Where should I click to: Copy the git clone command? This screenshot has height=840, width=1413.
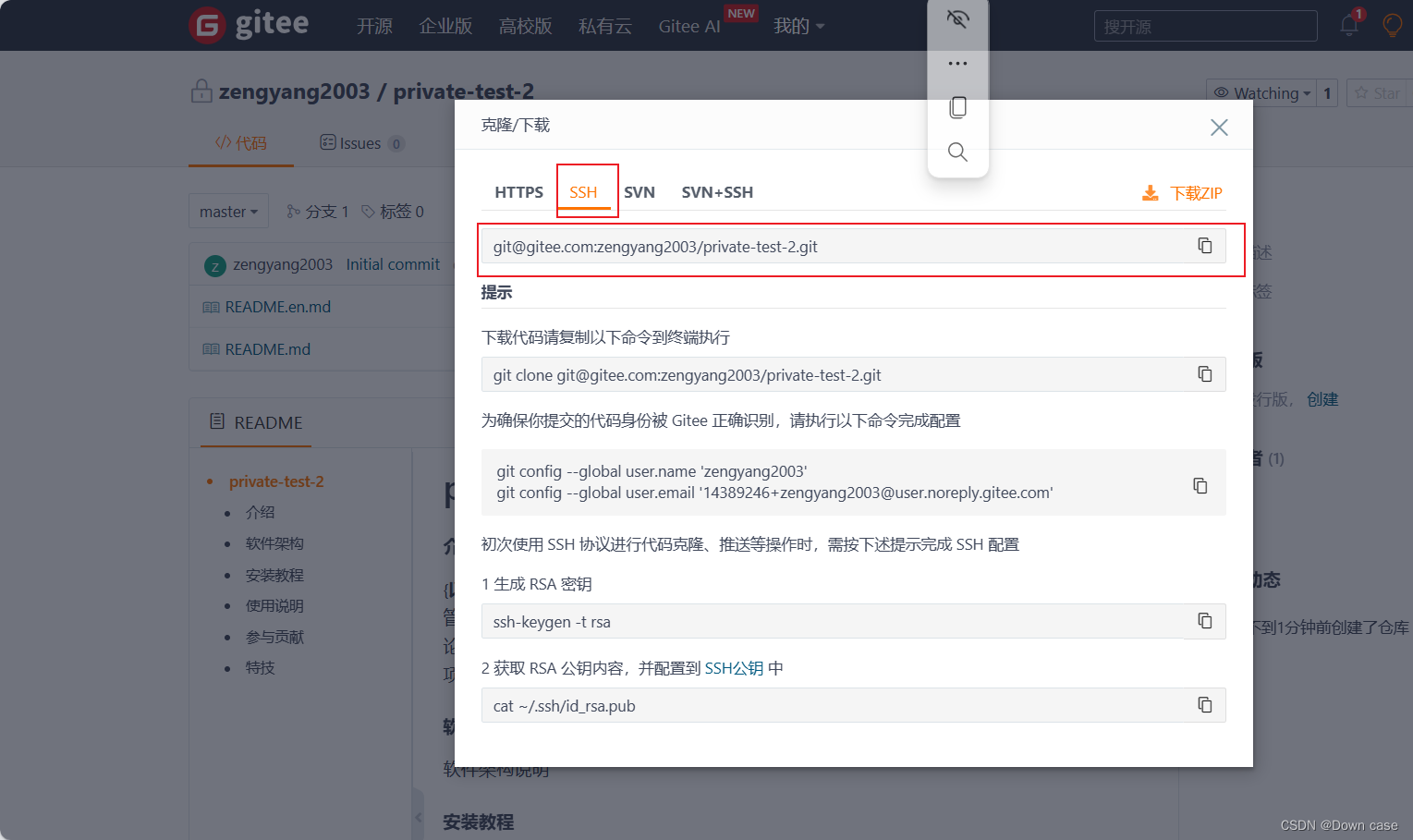tap(1204, 374)
